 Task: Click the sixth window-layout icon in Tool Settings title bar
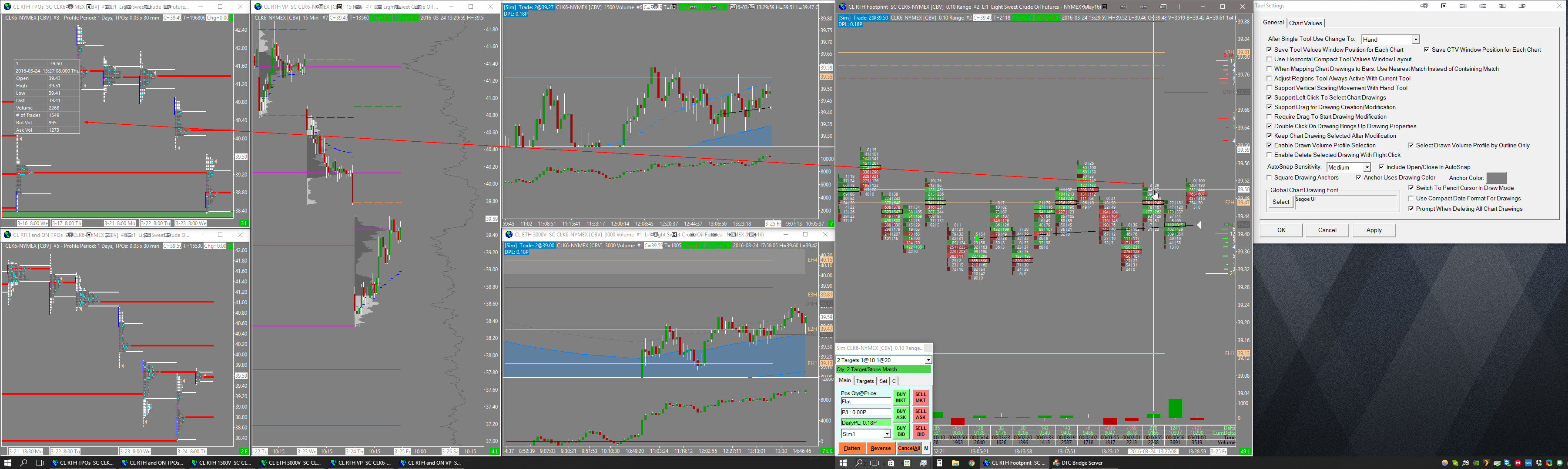tap(1522, 6)
